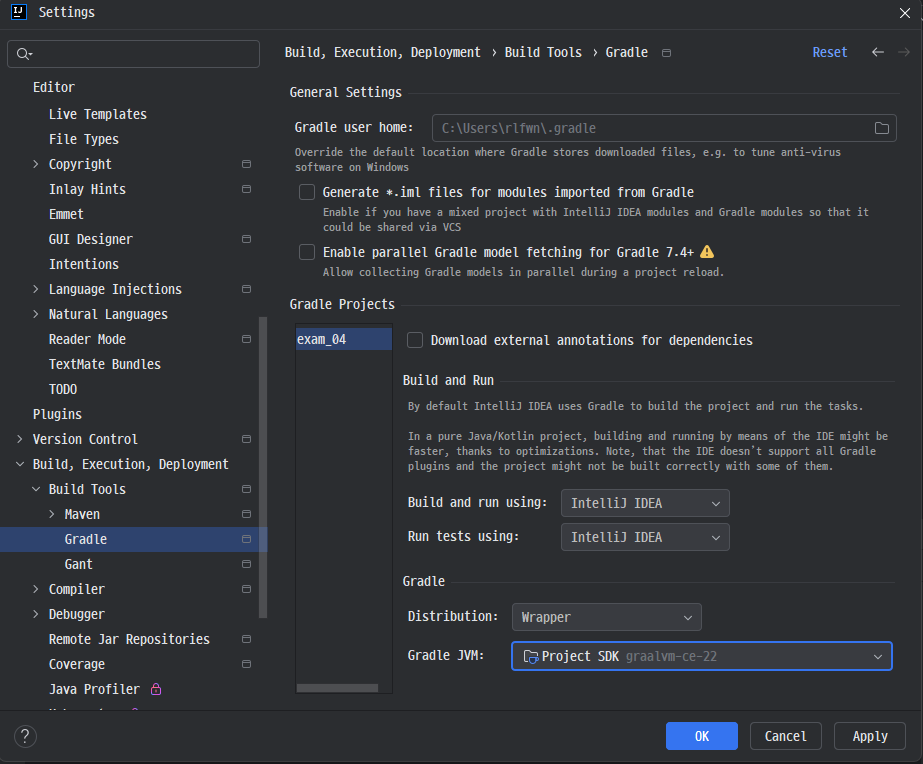Click project-level icon on Gradle tree row
The height and width of the screenshot is (764, 923).
tap(247, 539)
